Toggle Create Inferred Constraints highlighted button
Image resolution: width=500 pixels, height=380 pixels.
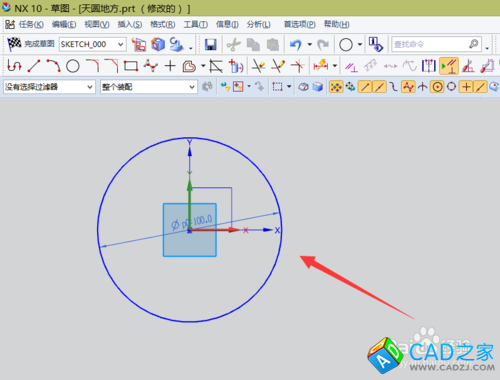point(449,66)
